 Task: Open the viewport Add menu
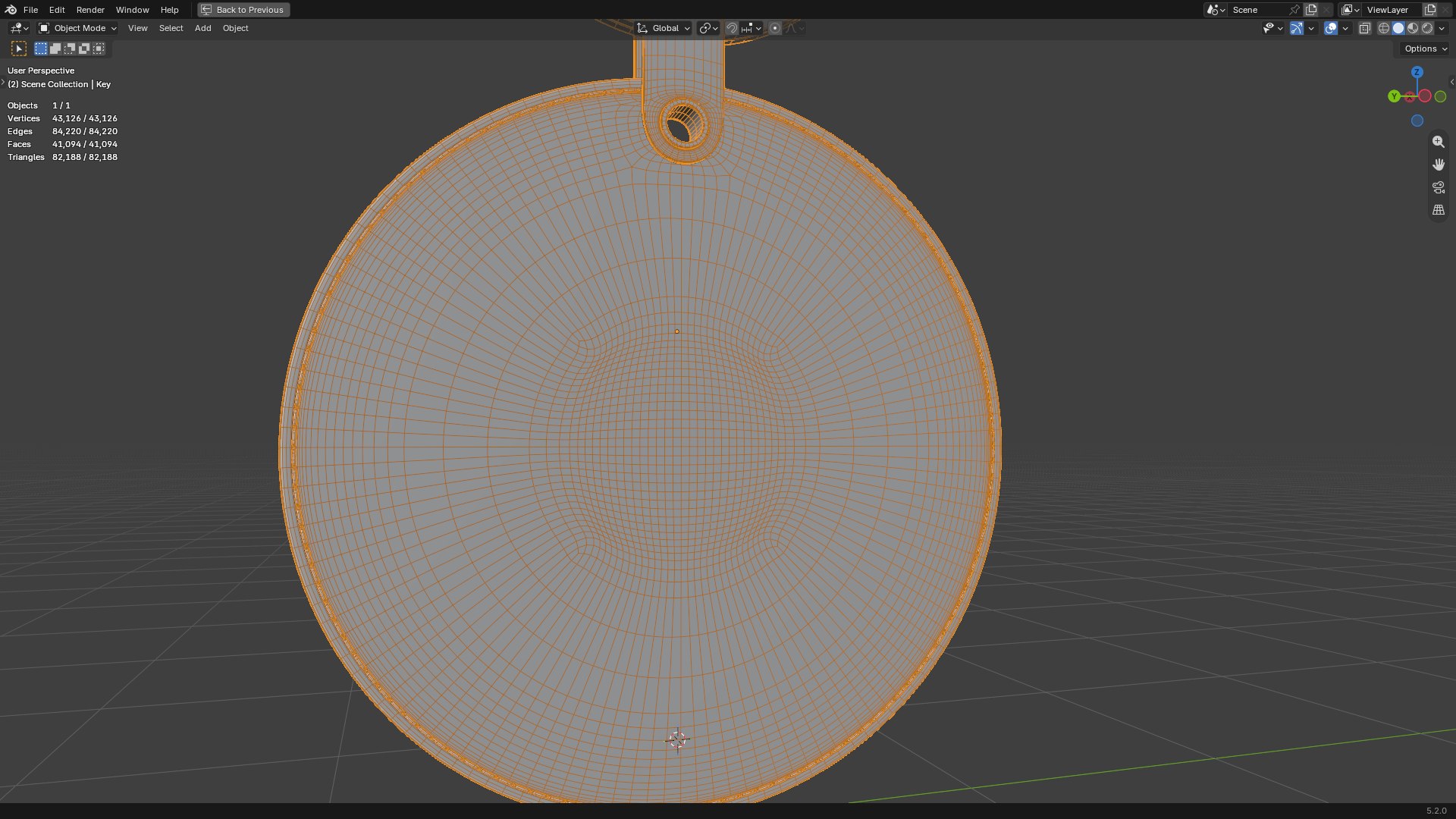click(202, 28)
